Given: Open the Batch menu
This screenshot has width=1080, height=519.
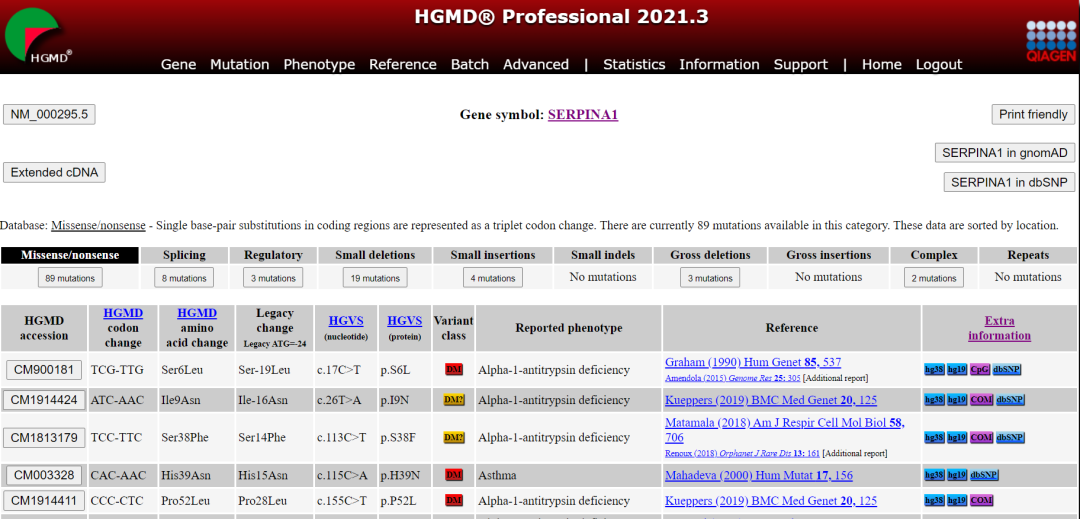Looking at the screenshot, I should coord(470,64).
